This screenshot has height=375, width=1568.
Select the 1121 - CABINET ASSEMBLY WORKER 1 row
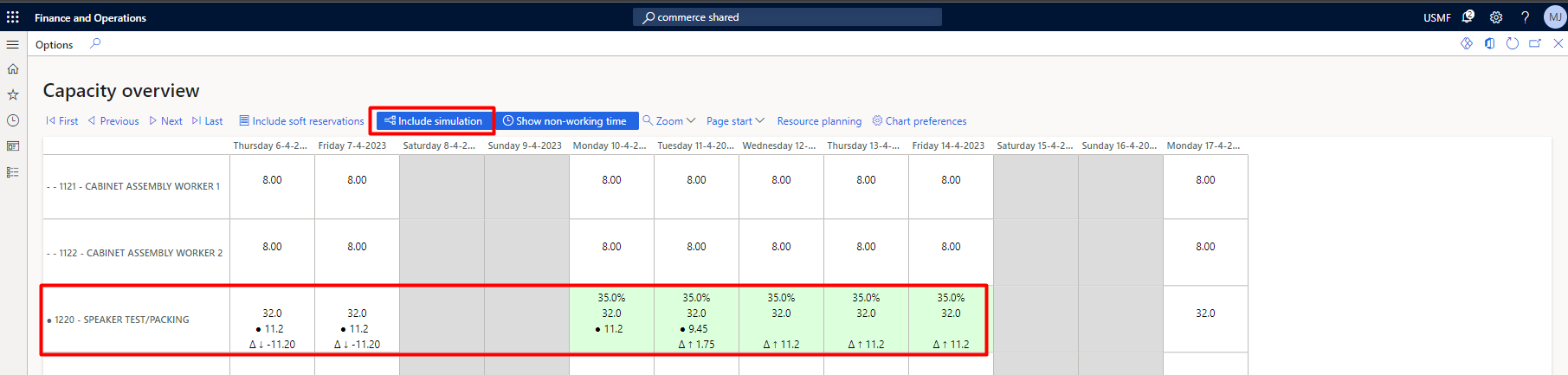136,186
